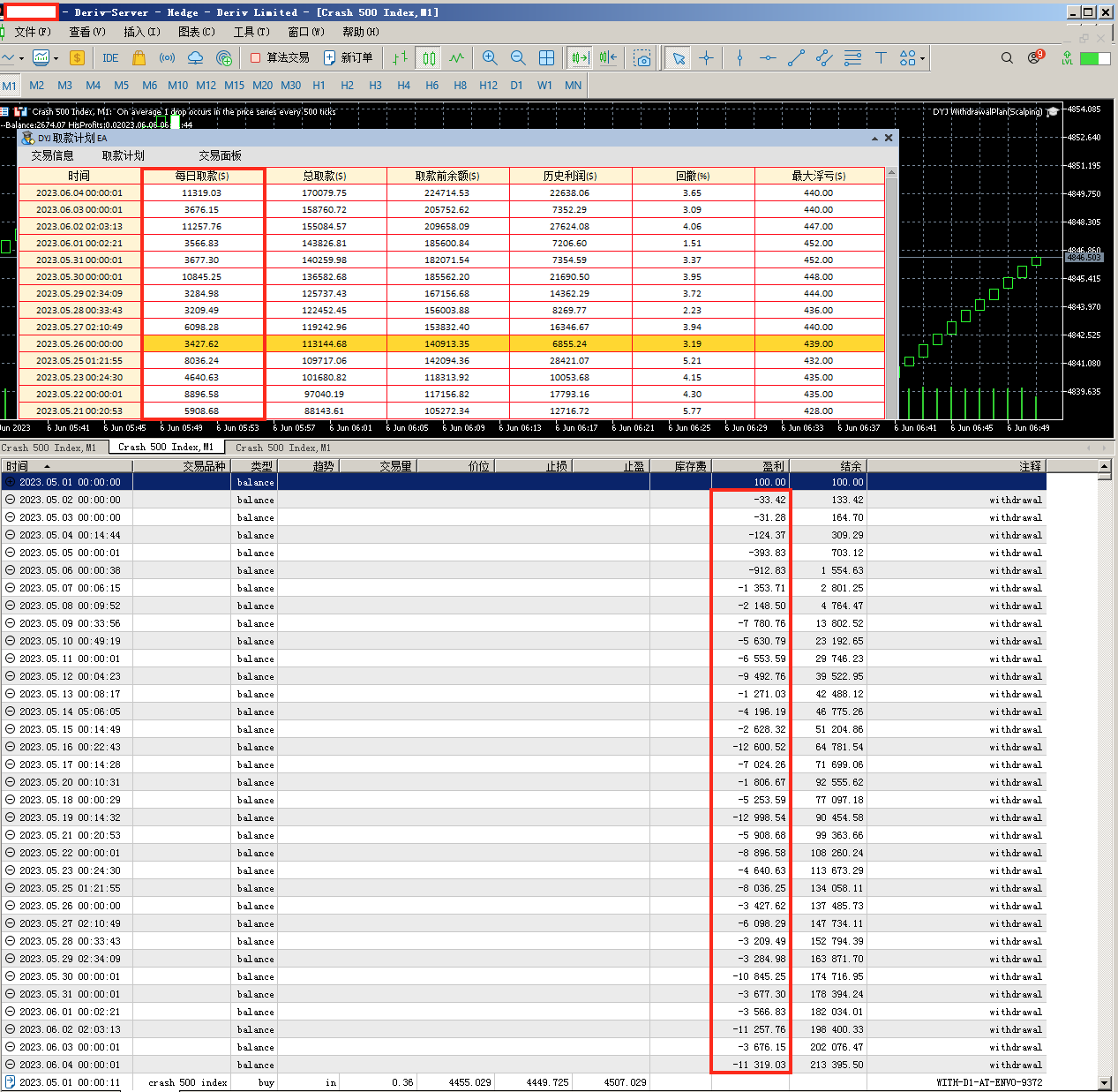Select the M5 timeframe
The height and width of the screenshot is (1092, 1118).
(x=122, y=86)
